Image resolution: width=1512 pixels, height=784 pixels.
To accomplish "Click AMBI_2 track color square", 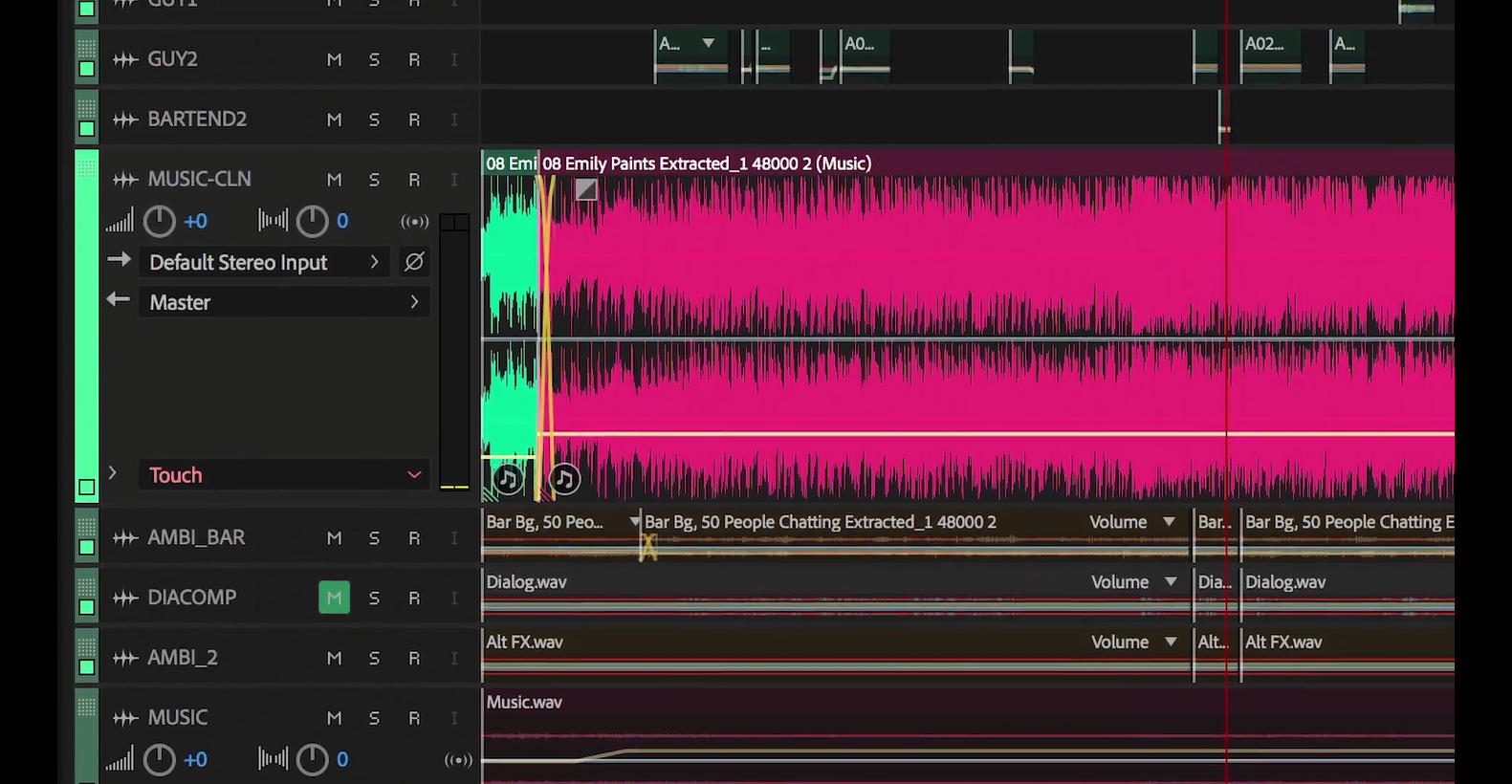I will [x=86, y=667].
